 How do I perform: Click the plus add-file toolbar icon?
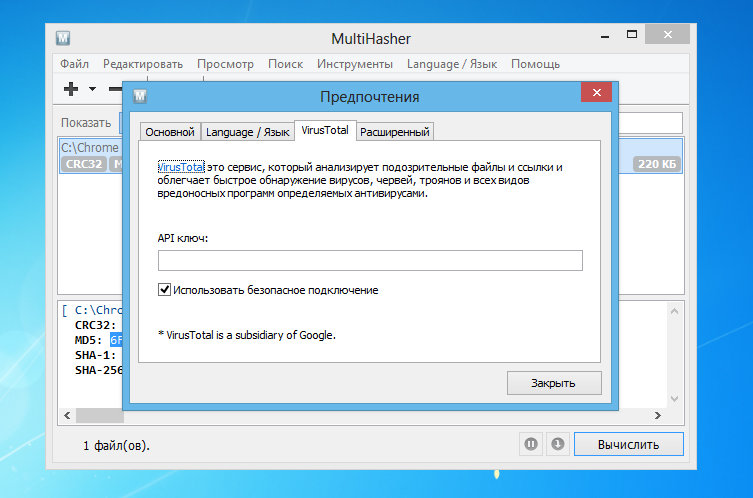point(71,89)
